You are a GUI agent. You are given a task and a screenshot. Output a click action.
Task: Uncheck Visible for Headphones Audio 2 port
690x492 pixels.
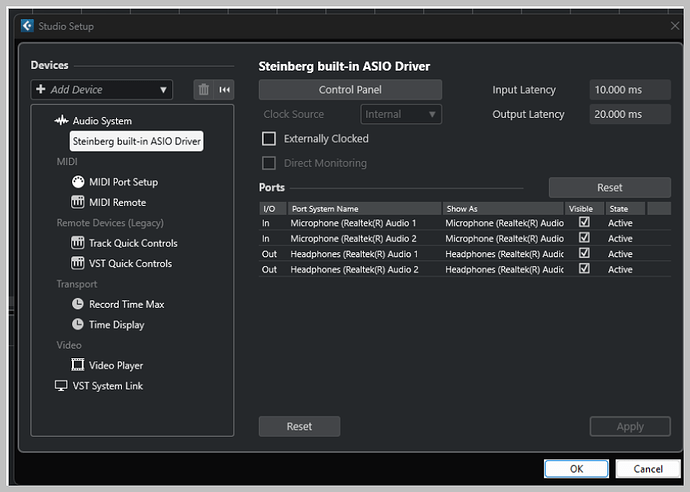point(584,268)
